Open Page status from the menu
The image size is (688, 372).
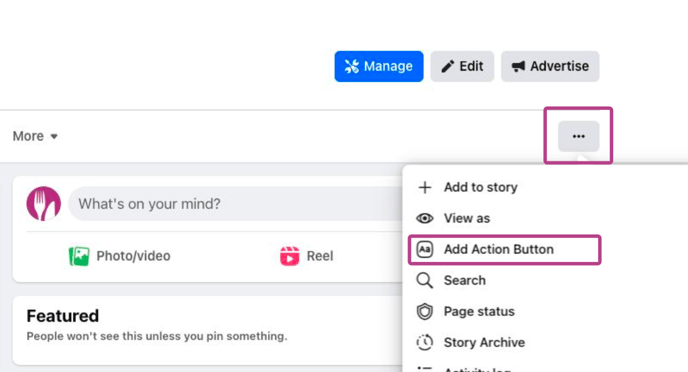[x=544, y=311]
